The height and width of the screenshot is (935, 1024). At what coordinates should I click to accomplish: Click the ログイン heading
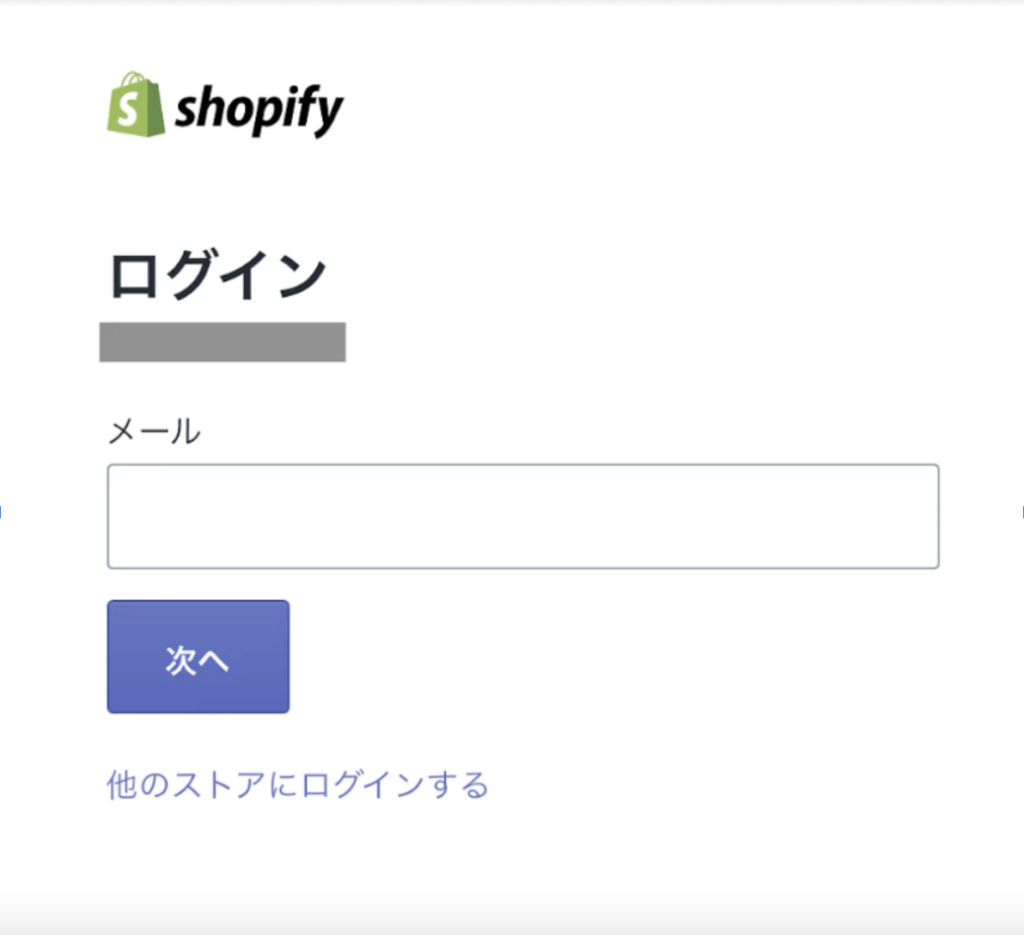pyautogui.click(x=217, y=276)
